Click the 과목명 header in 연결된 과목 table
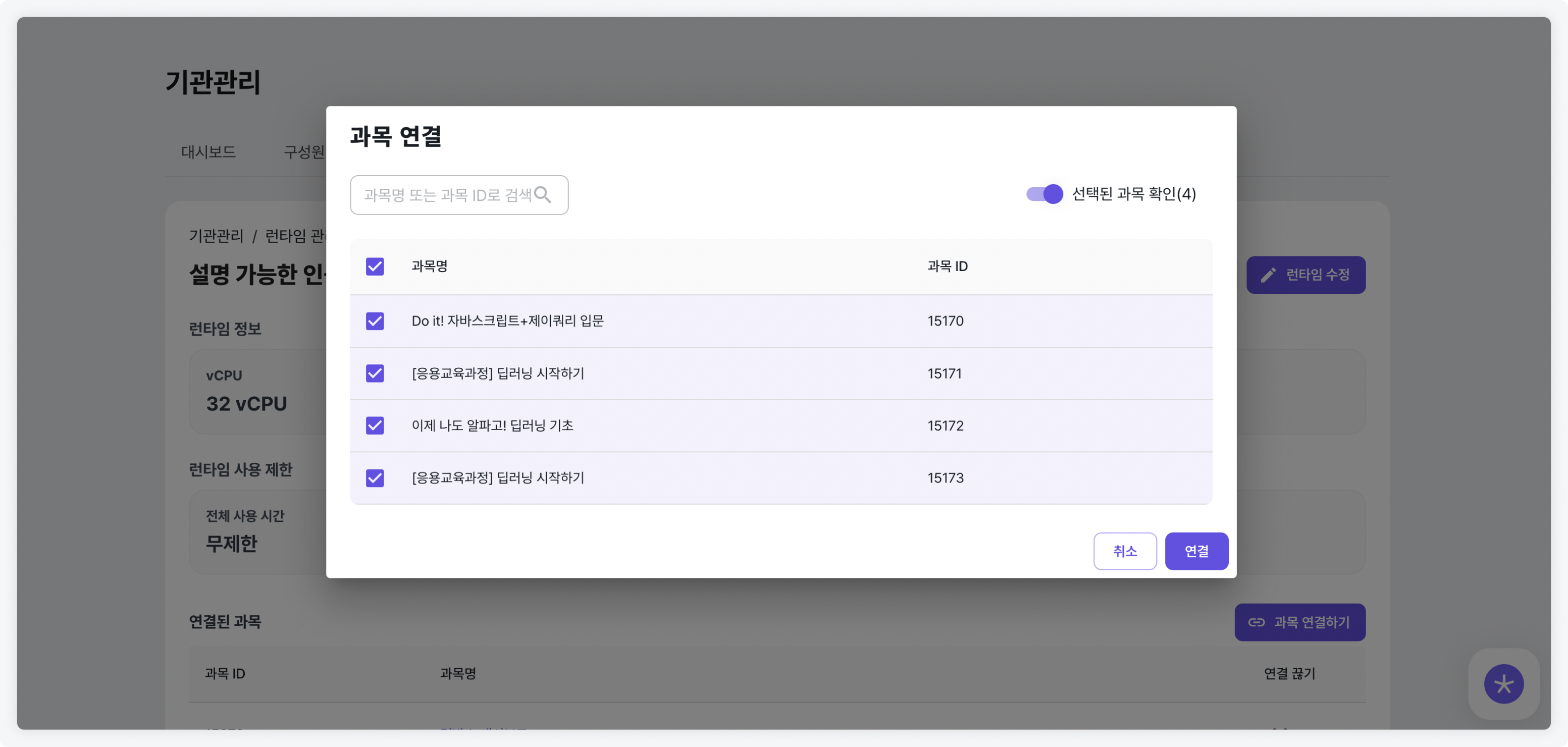 click(458, 673)
